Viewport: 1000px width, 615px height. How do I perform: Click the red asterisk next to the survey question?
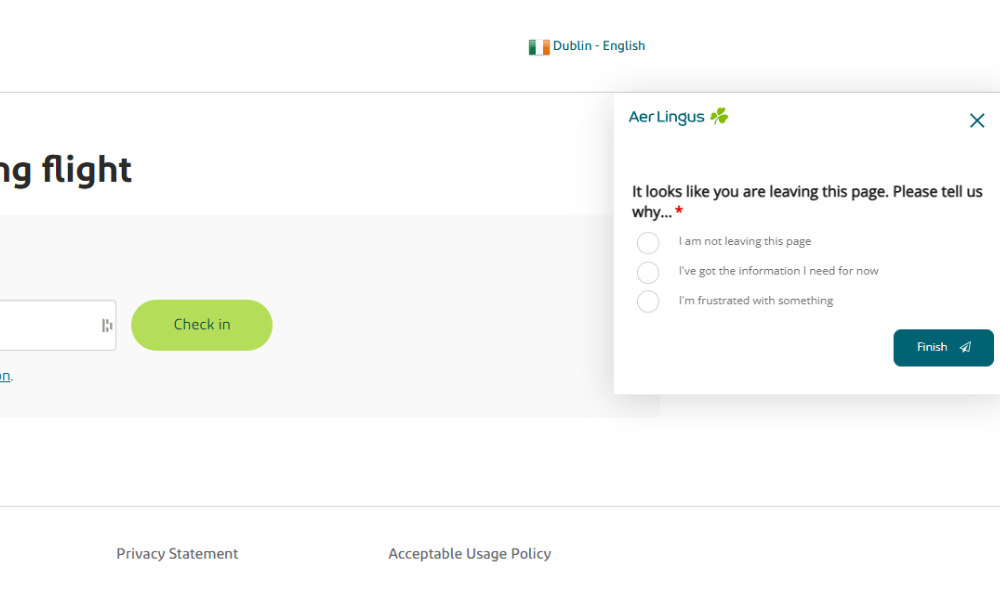[679, 212]
